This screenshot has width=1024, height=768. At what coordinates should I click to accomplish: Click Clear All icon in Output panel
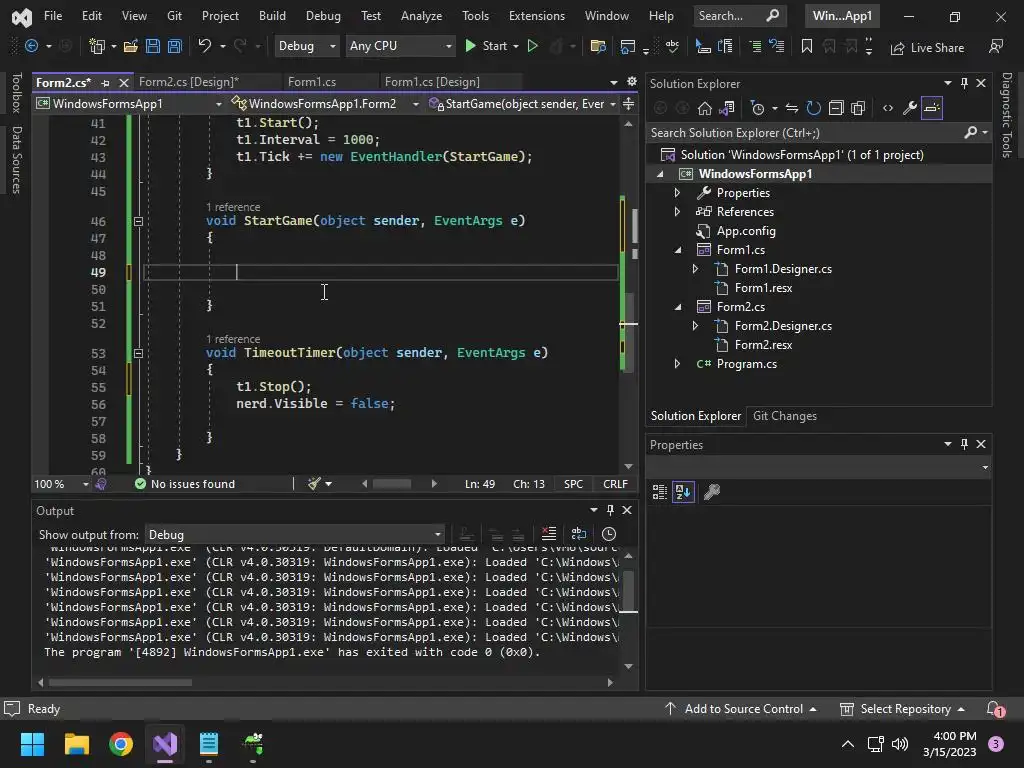[548, 534]
